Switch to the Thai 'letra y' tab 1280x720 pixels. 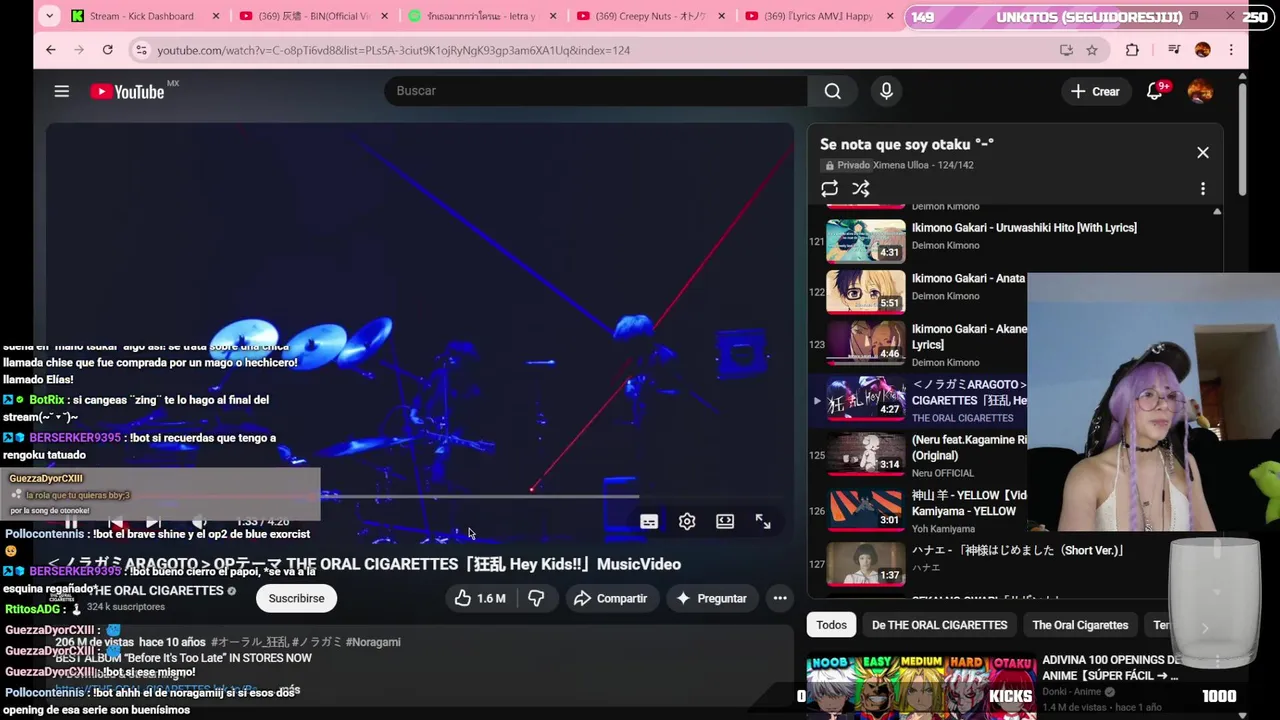tap(482, 16)
